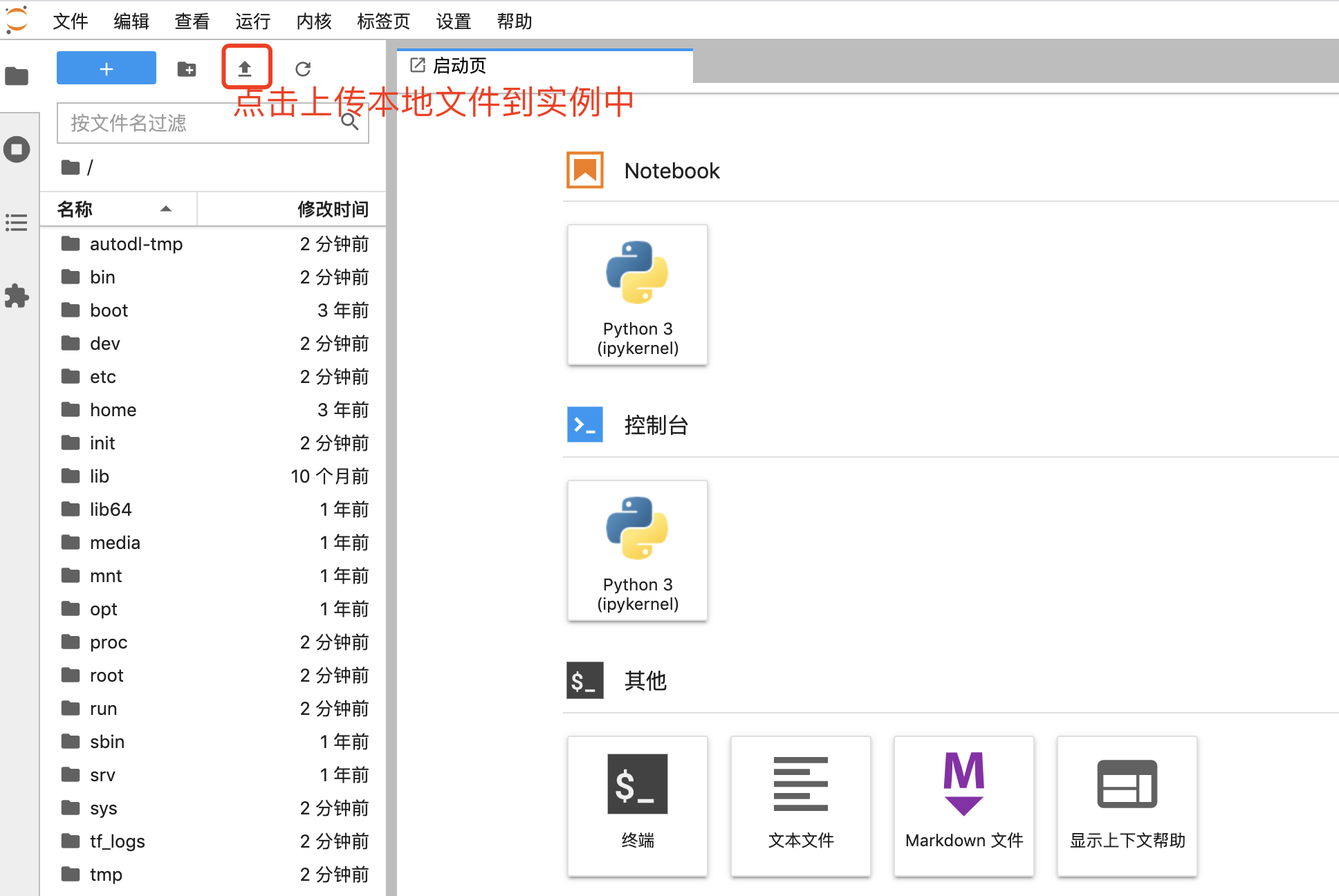Open the 编辑 menu

[x=131, y=21]
